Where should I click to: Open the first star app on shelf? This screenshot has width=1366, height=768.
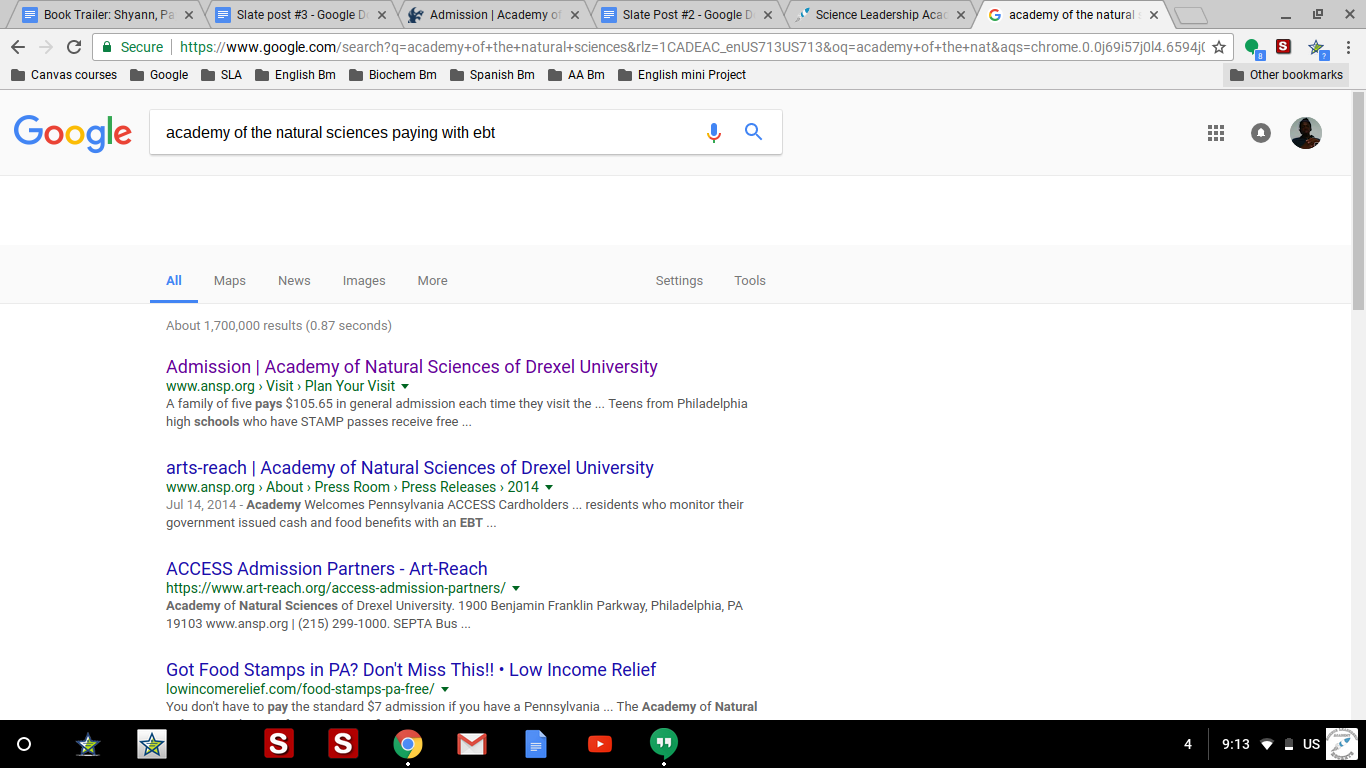tap(88, 744)
